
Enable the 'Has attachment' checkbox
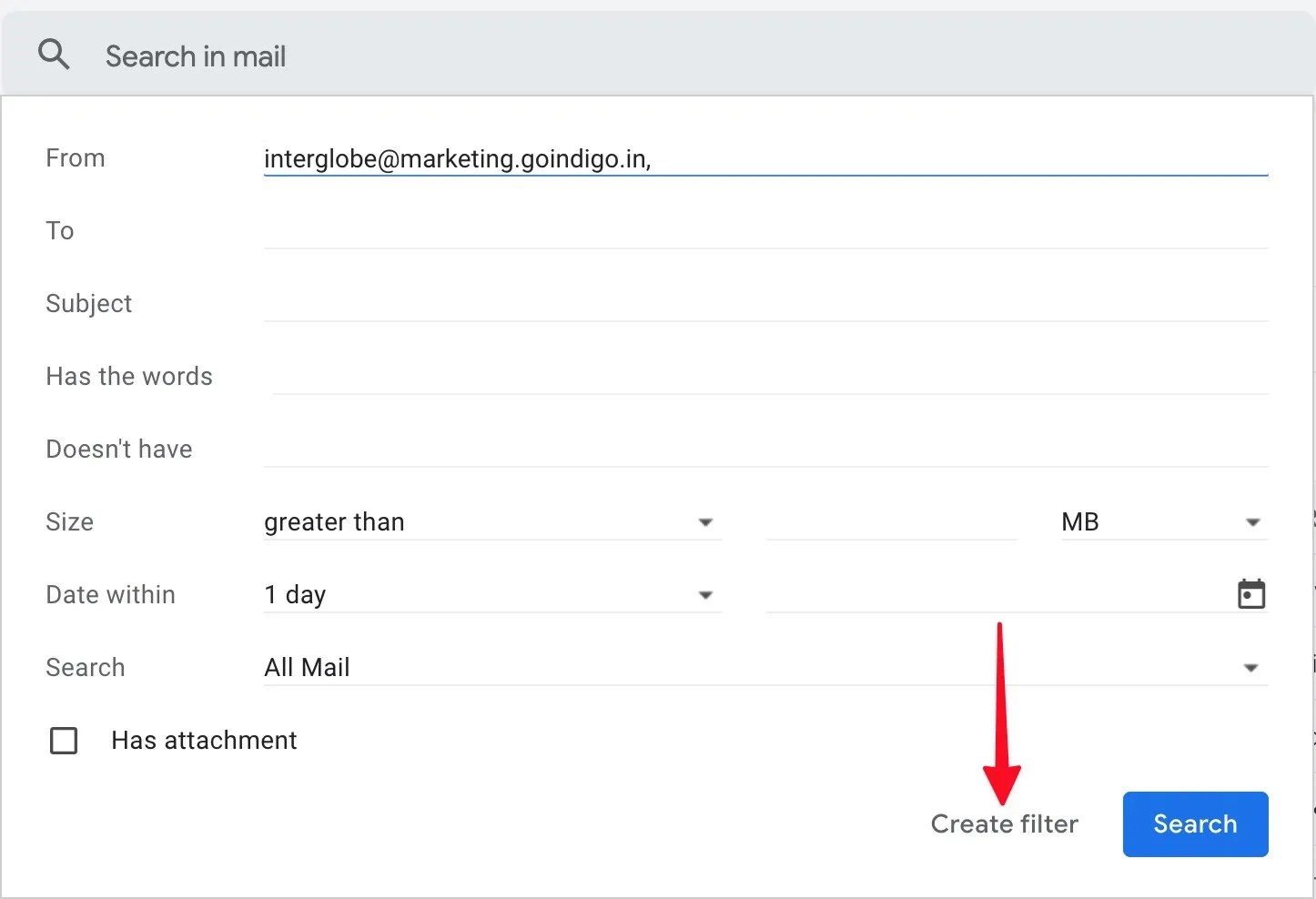tap(64, 740)
